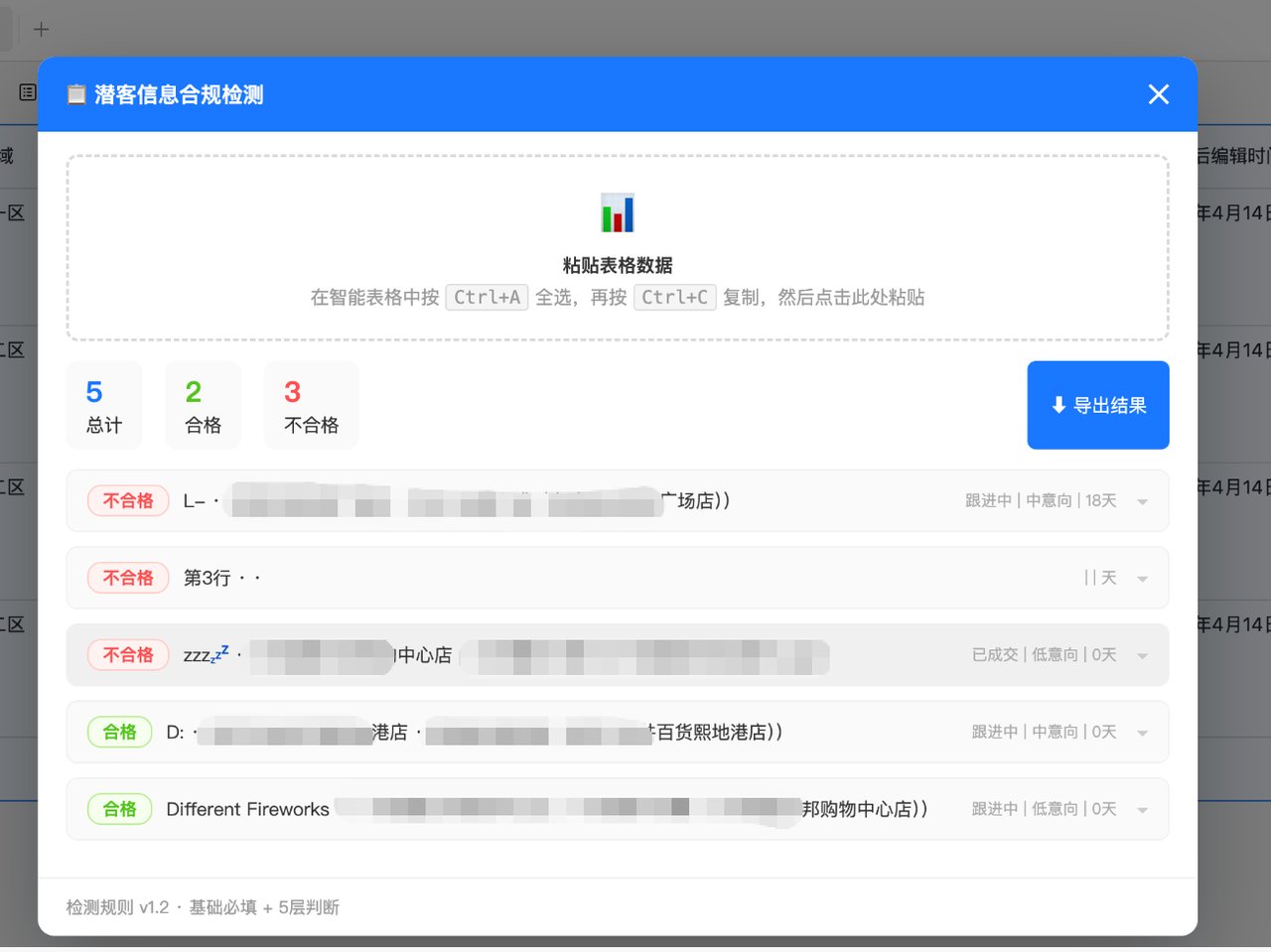This screenshot has width=1271, height=952.
Task: Expand the Different Fireworks row chevron
Action: pyautogui.click(x=1142, y=810)
